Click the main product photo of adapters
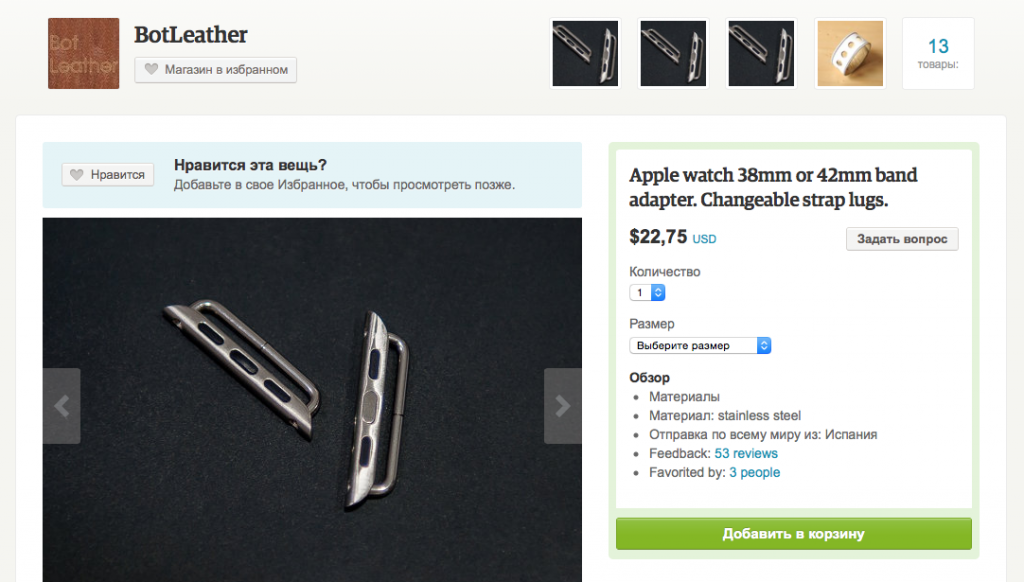Image resolution: width=1024 pixels, height=582 pixels. [x=312, y=400]
